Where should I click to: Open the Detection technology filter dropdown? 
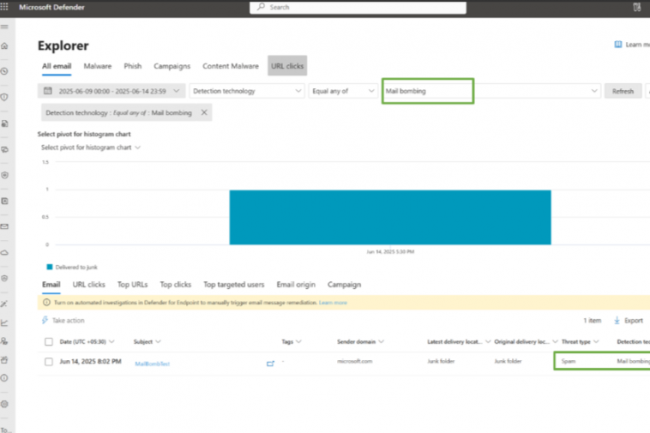point(247,91)
